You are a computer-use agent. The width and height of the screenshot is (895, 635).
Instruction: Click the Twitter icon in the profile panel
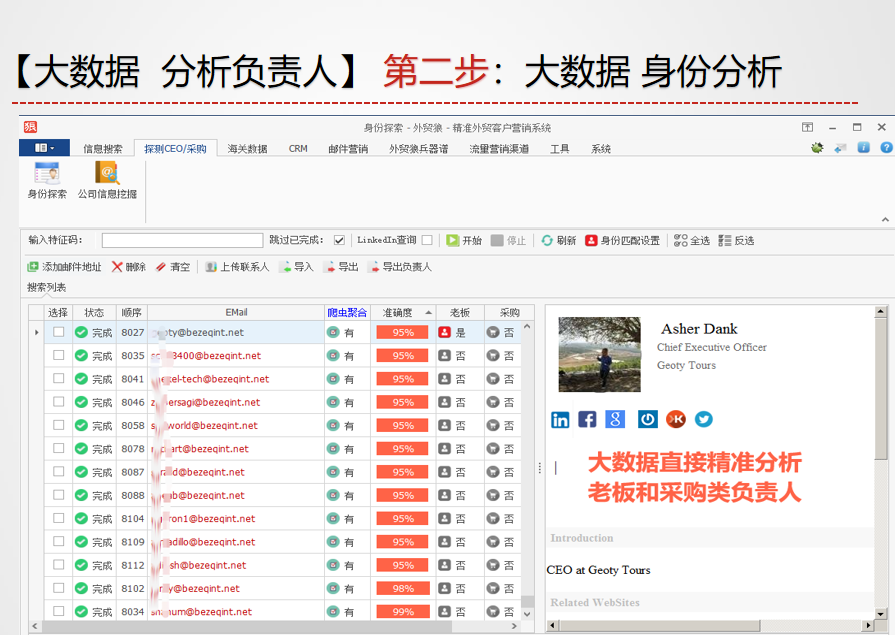(x=703, y=419)
